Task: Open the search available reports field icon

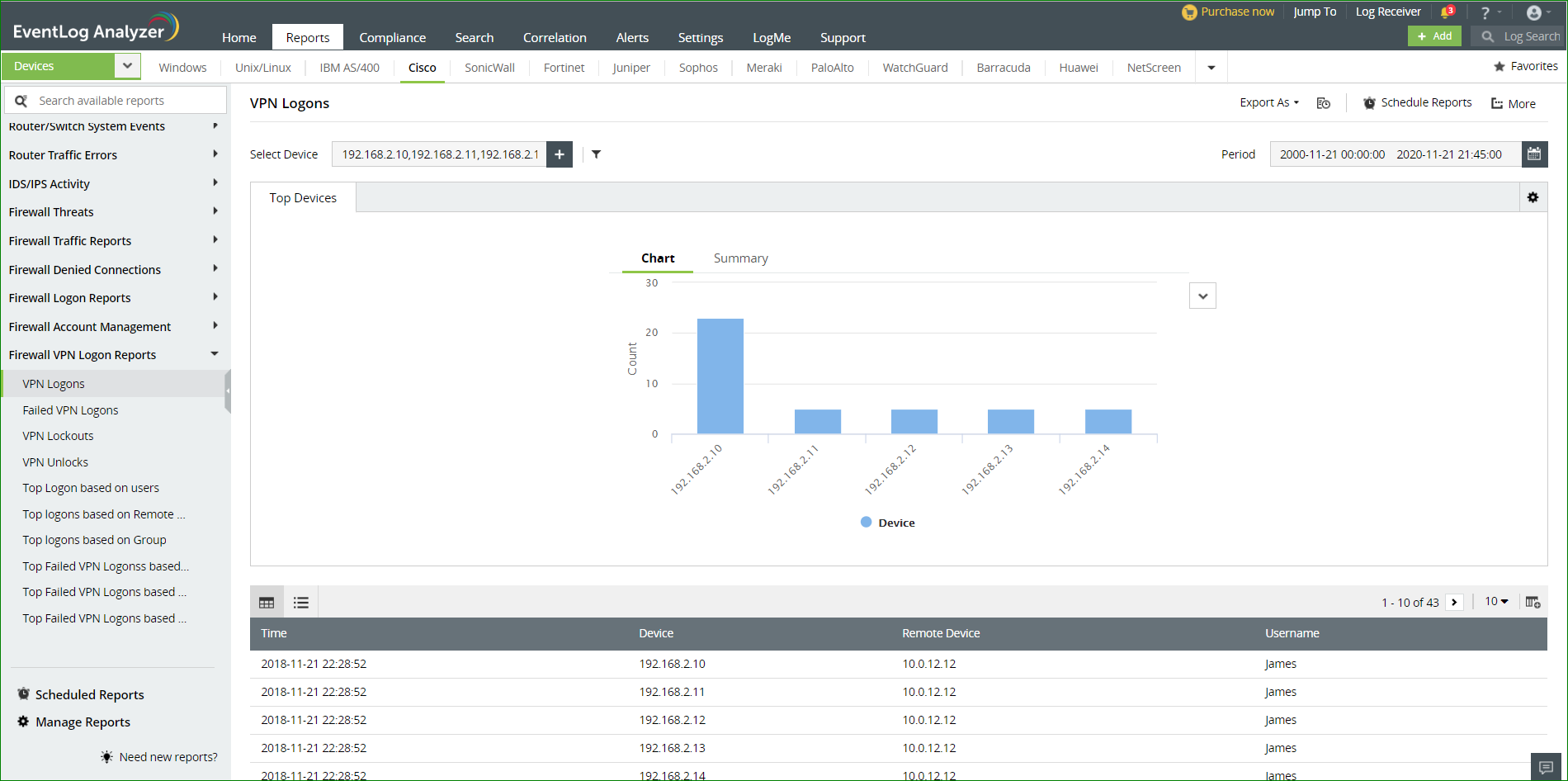Action: [21, 99]
